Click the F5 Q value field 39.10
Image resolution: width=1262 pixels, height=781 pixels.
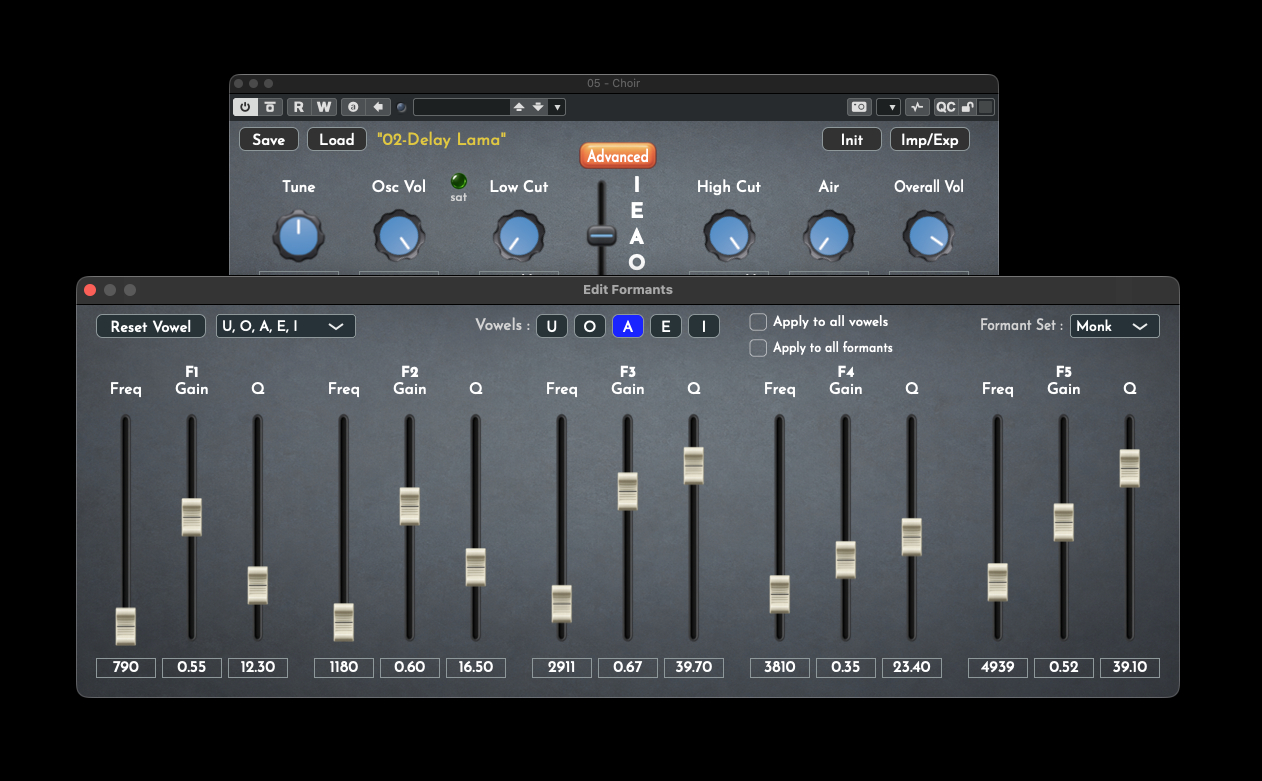coord(1130,668)
